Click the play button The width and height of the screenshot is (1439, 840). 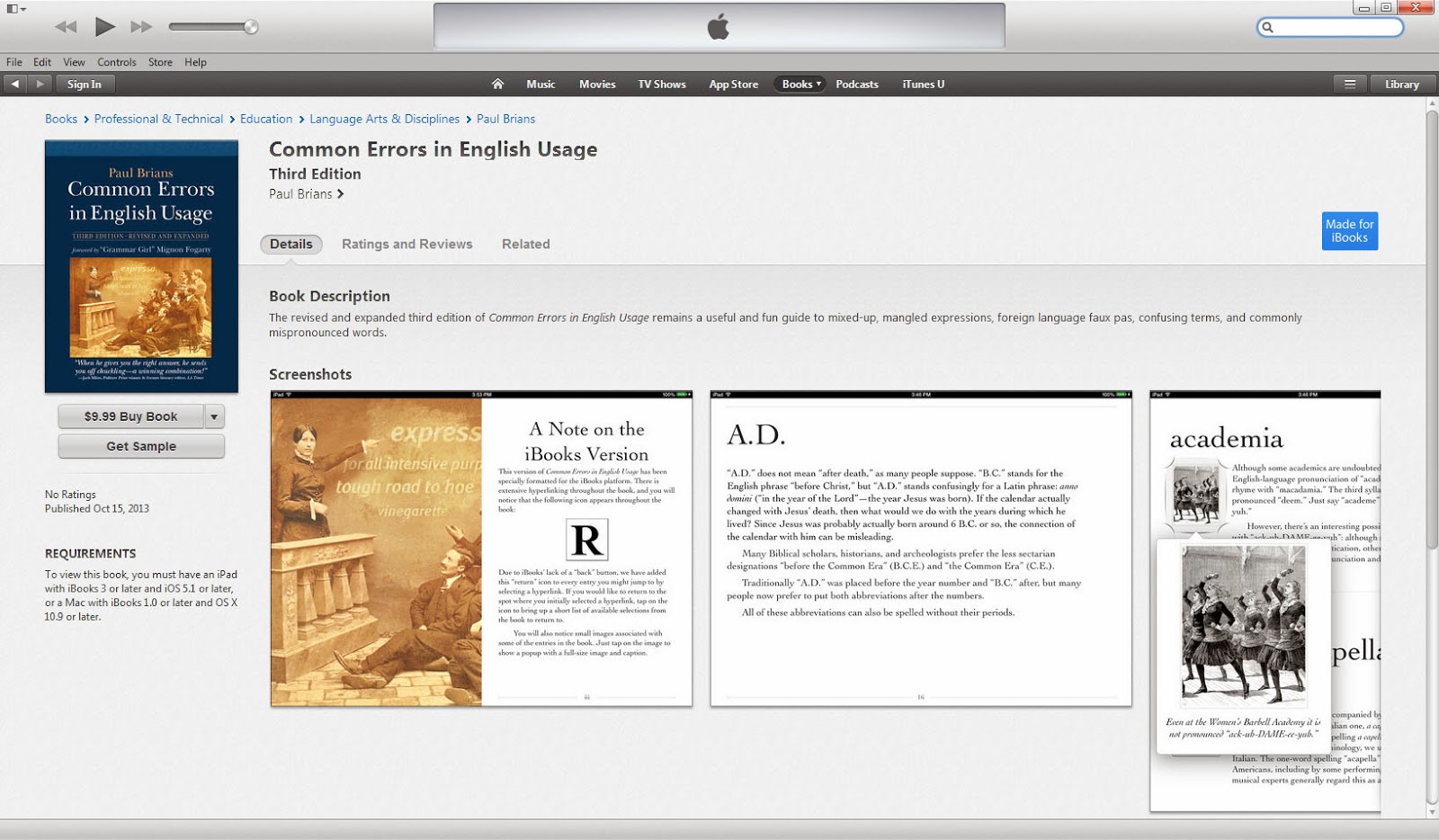tap(105, 27)
